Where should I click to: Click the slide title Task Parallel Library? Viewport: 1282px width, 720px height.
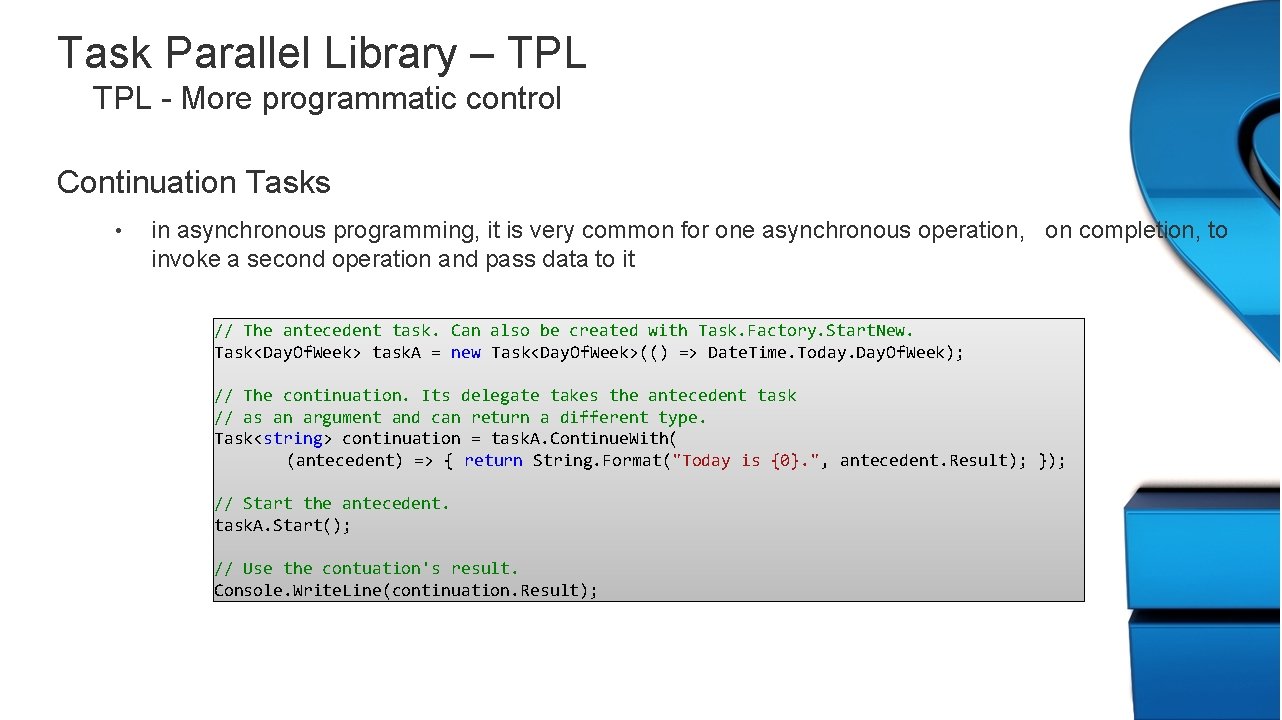(x=320, y=53)
